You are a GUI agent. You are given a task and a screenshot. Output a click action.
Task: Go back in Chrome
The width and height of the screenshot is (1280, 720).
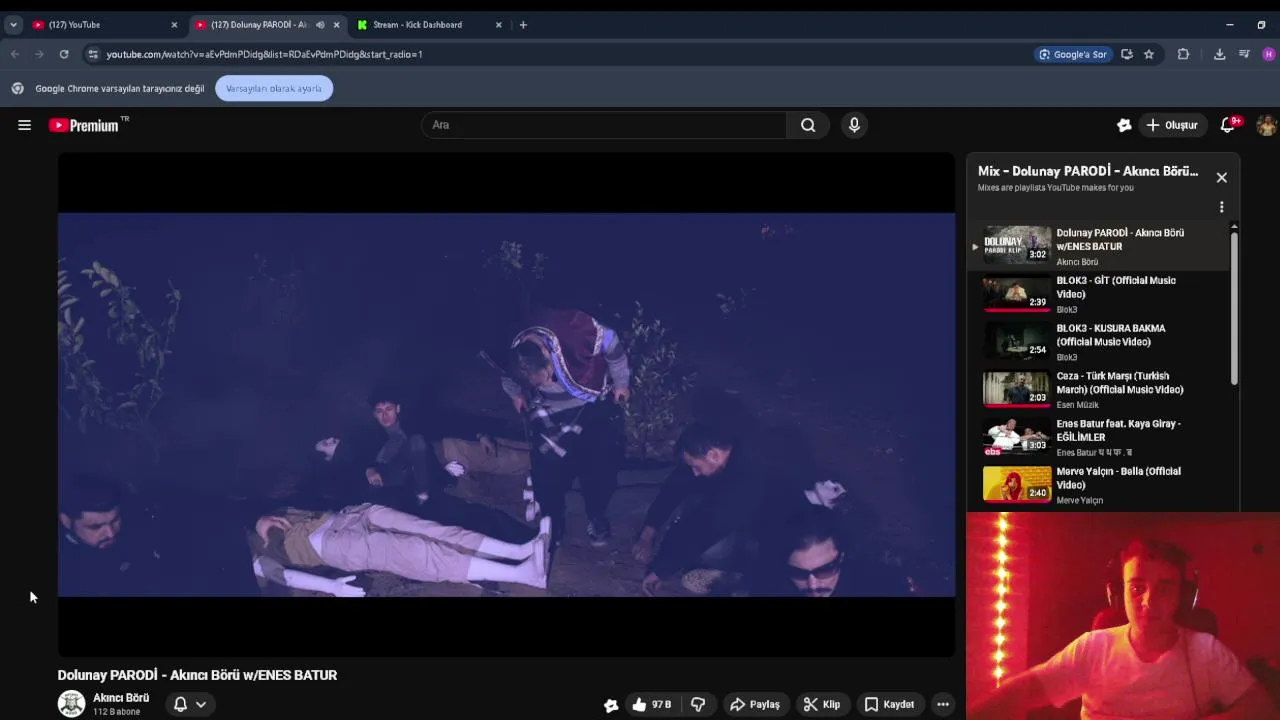coord(15,54)
